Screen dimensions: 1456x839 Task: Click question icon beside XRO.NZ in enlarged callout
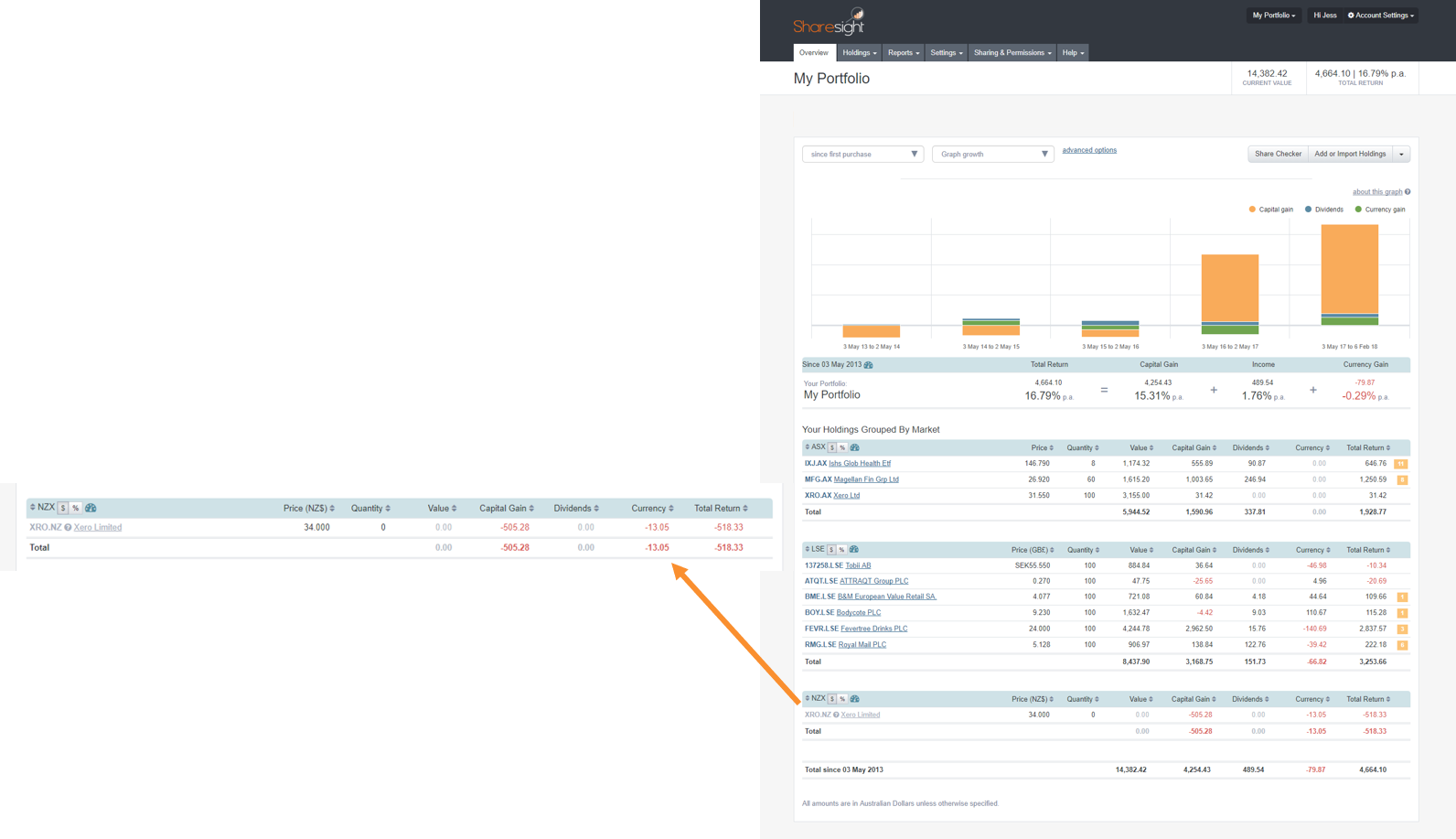(x=68, y=528)
